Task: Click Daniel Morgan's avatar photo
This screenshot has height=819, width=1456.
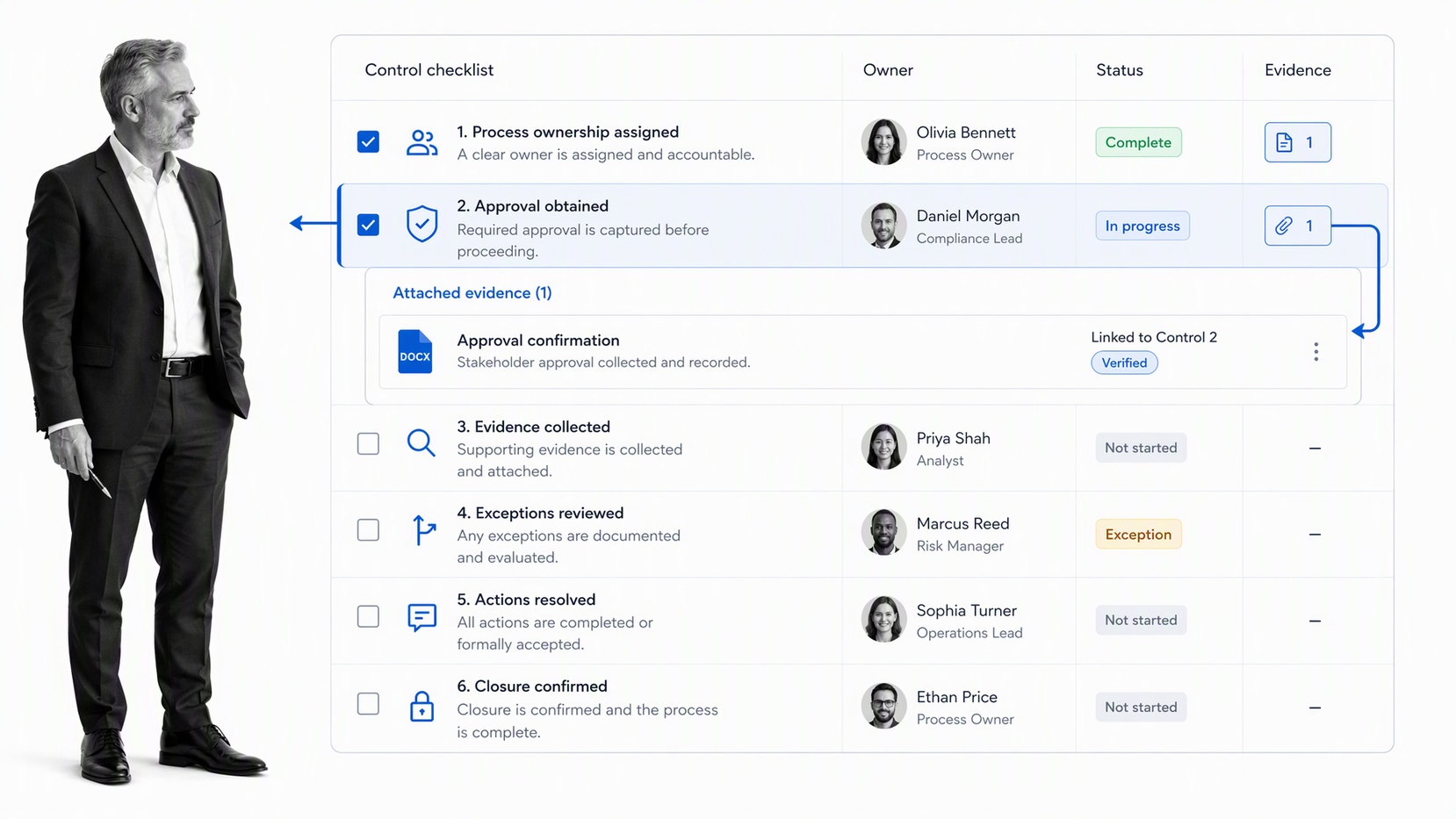Action: (883, 226)
